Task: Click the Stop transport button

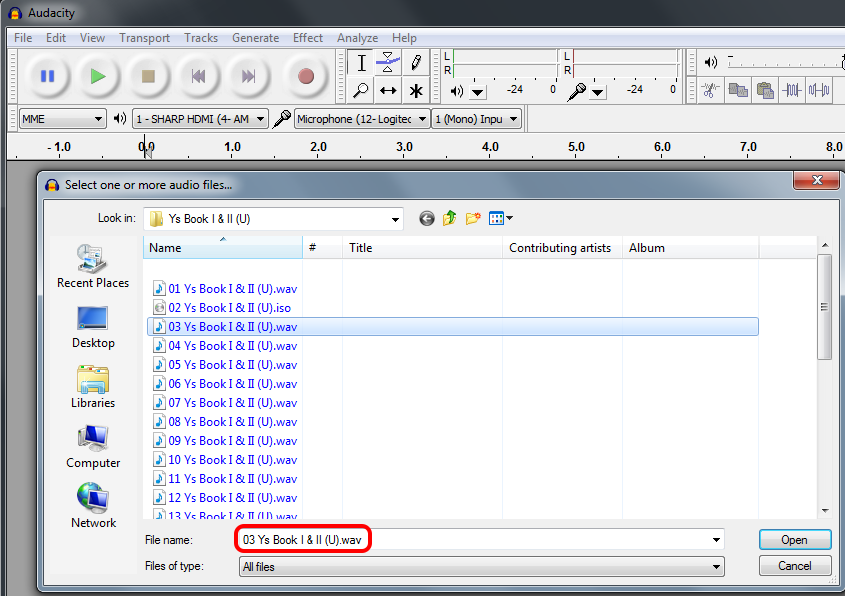Action: pyautogui.click(x=148, y=76)
